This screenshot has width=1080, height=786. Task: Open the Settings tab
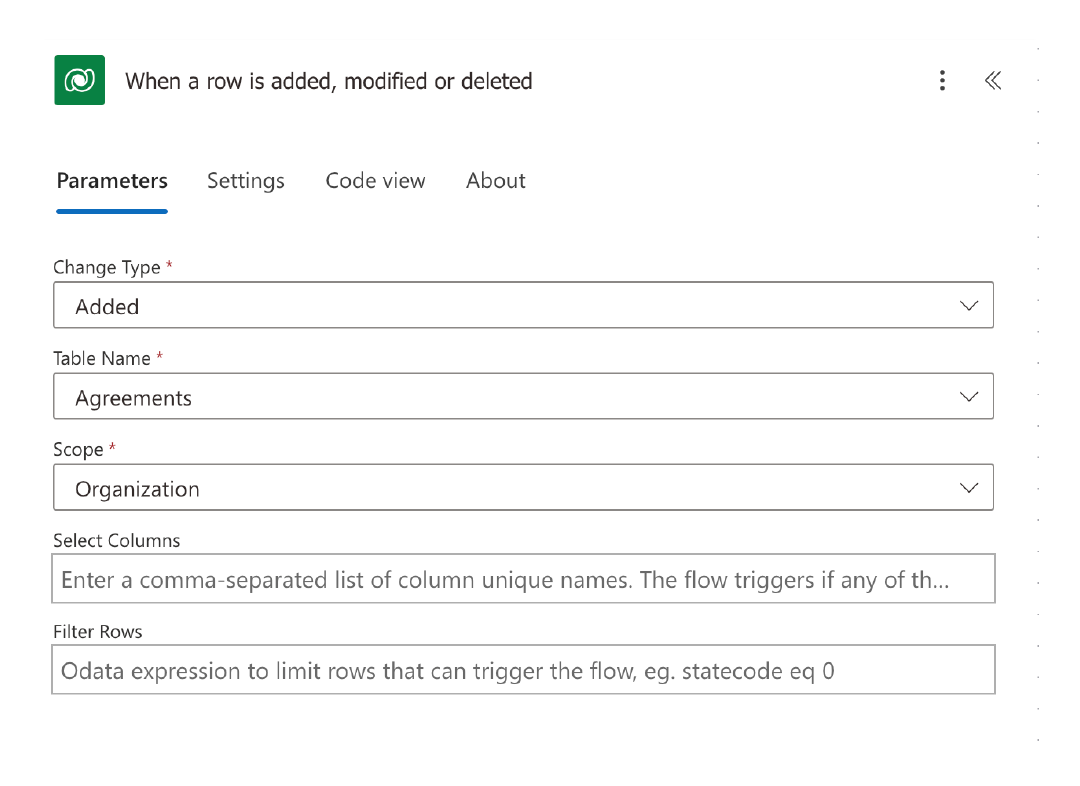click(246, 180)
